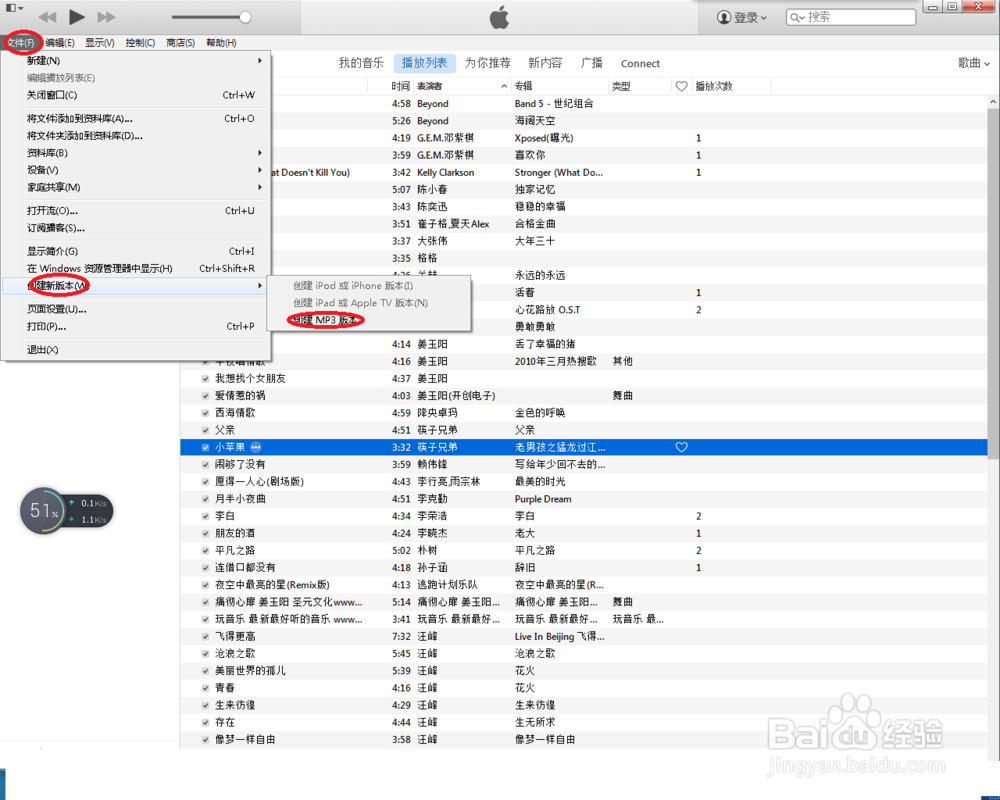The width and height of the screenshot is (1000, 800).
Task: Choose 打印(P)... menu entry
Action: [x=136, y=326]
